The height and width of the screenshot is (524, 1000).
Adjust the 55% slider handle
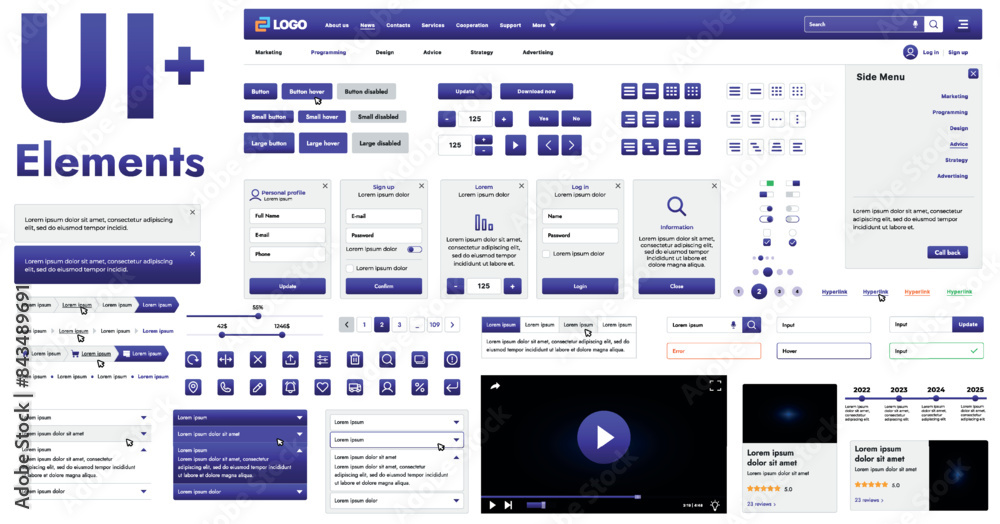(258, 316)
